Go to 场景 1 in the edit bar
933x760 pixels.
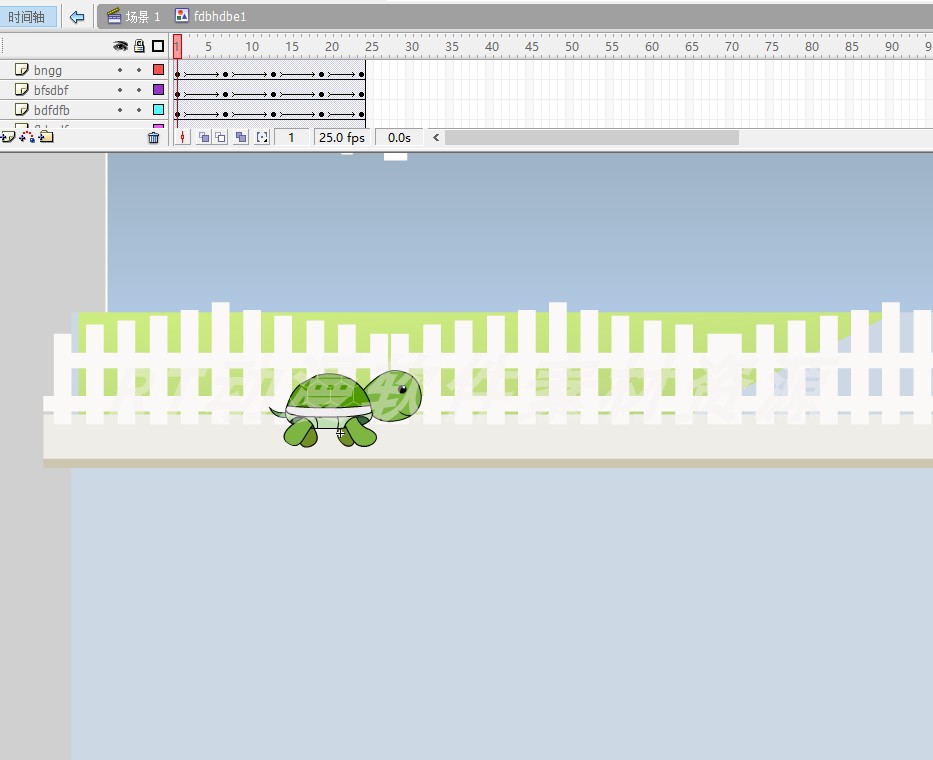click(x=143, y=17)
